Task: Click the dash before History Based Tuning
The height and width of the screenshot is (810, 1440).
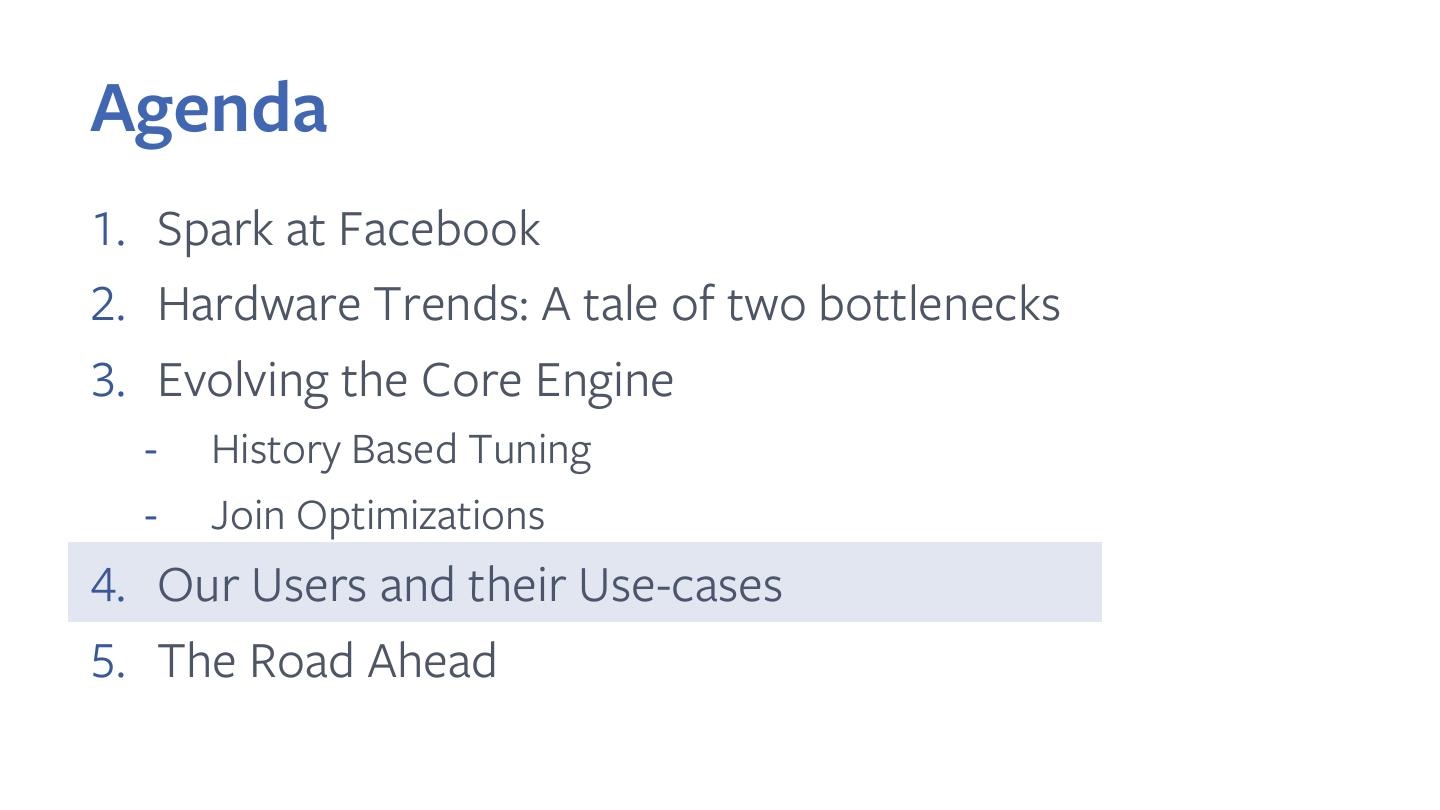Action: pos(151,450)
